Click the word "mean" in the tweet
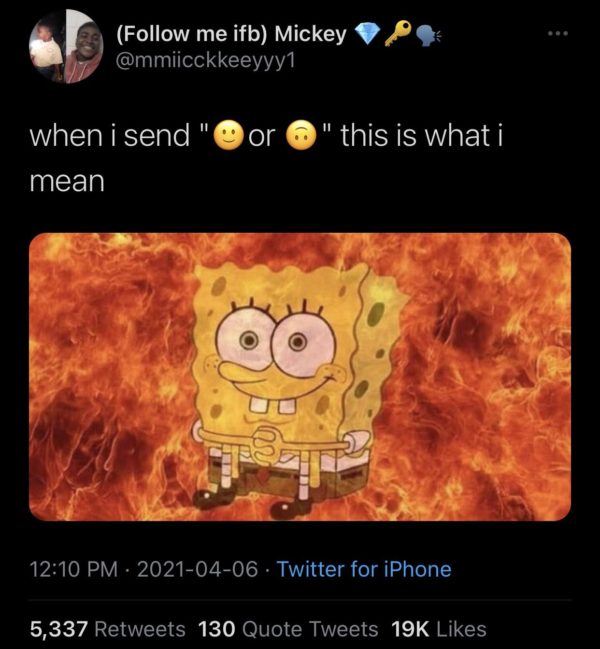 click(x=65, y=182)
